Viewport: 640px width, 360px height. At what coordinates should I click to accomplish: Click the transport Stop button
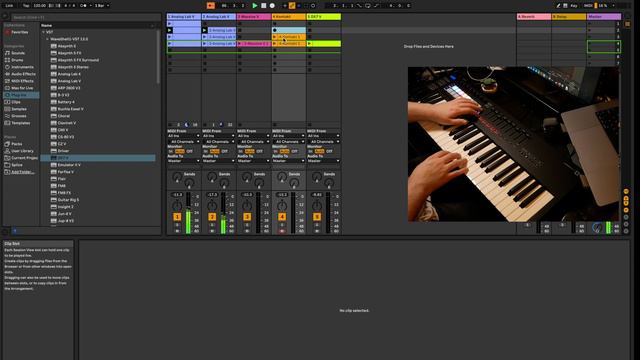coord(264,6)
